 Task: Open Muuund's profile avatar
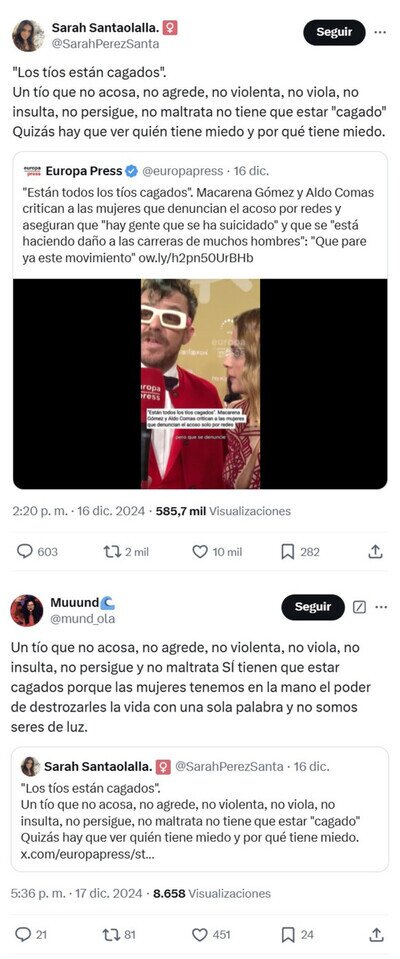click(27, 610)
